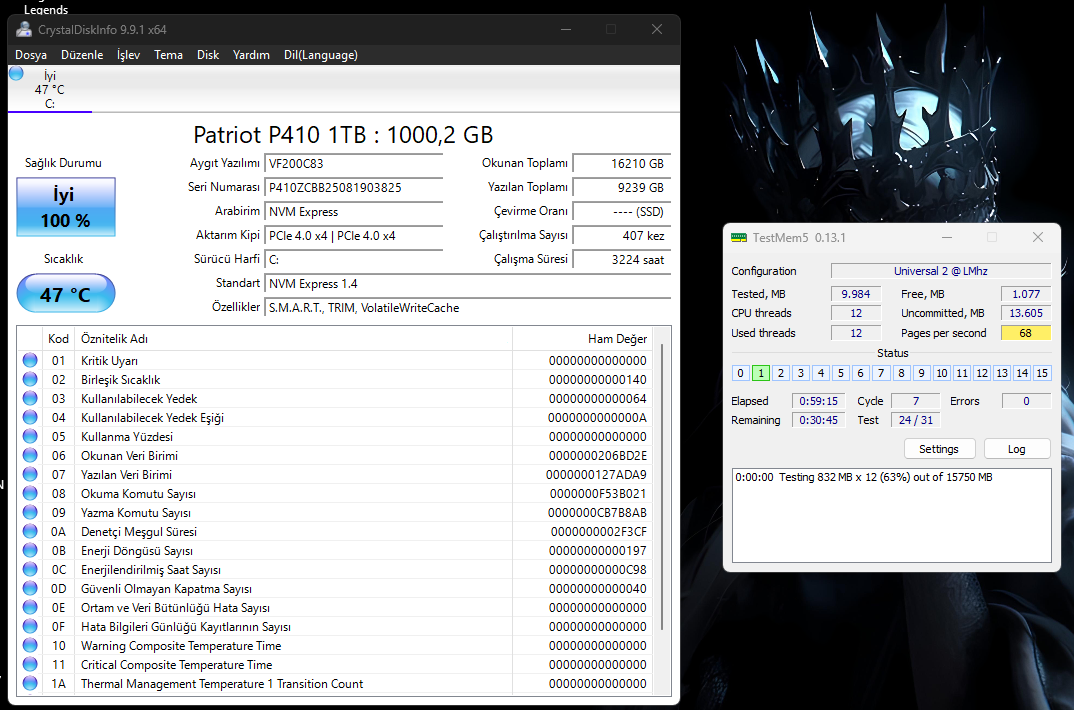Click the Patriot P410 1TB : 1000,2 GB title
This screenshot has height=710, width=1074.
pyautogui.click(x=343, y=135)
